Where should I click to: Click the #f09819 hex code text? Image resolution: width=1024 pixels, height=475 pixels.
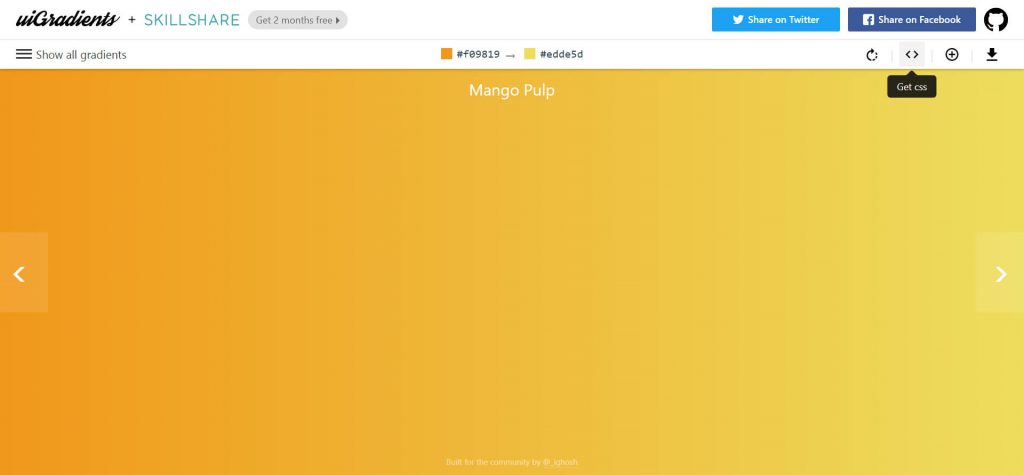[x=478, y=55]
